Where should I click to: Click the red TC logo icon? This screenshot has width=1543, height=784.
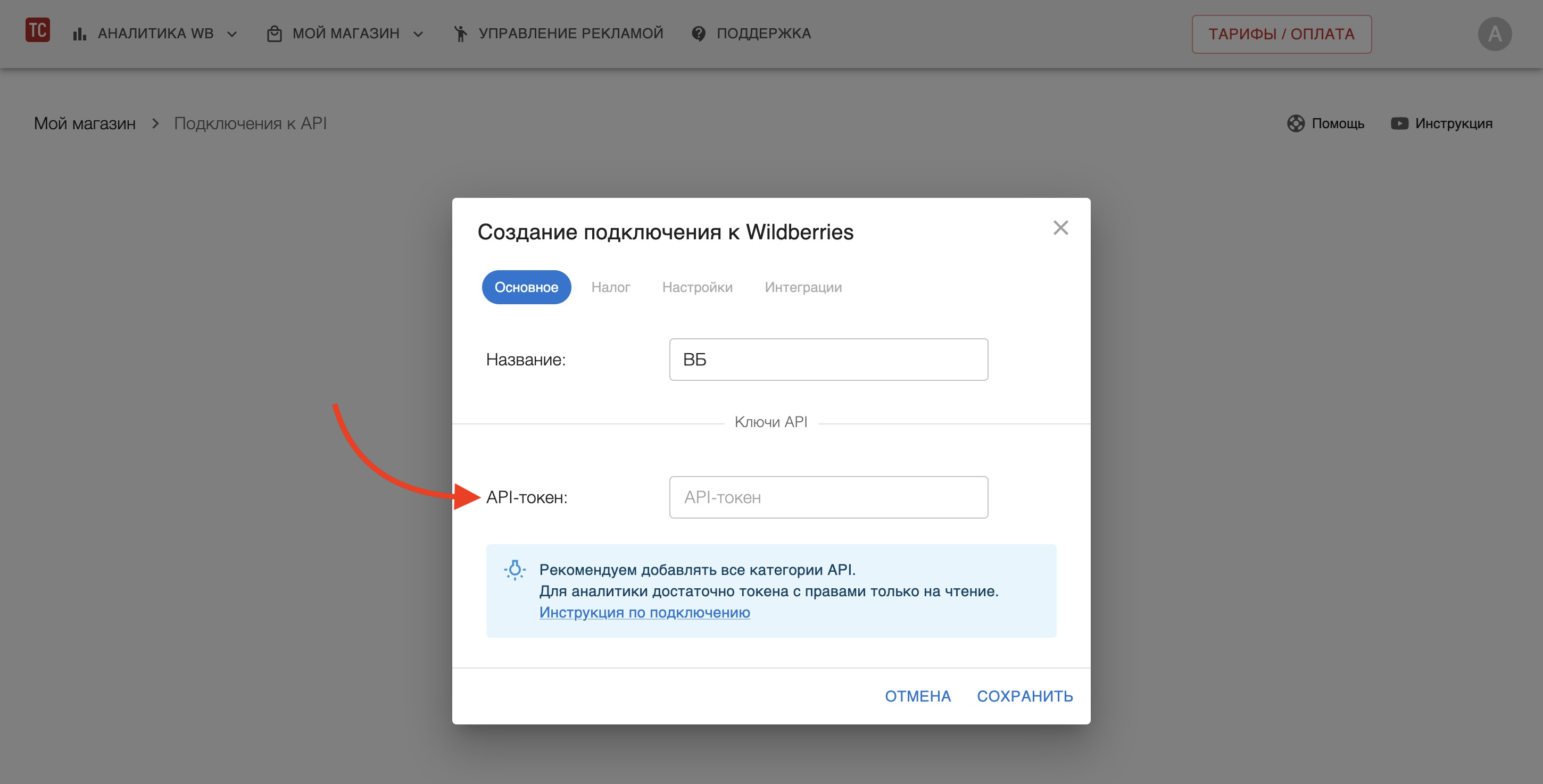[x=37, y=30]
